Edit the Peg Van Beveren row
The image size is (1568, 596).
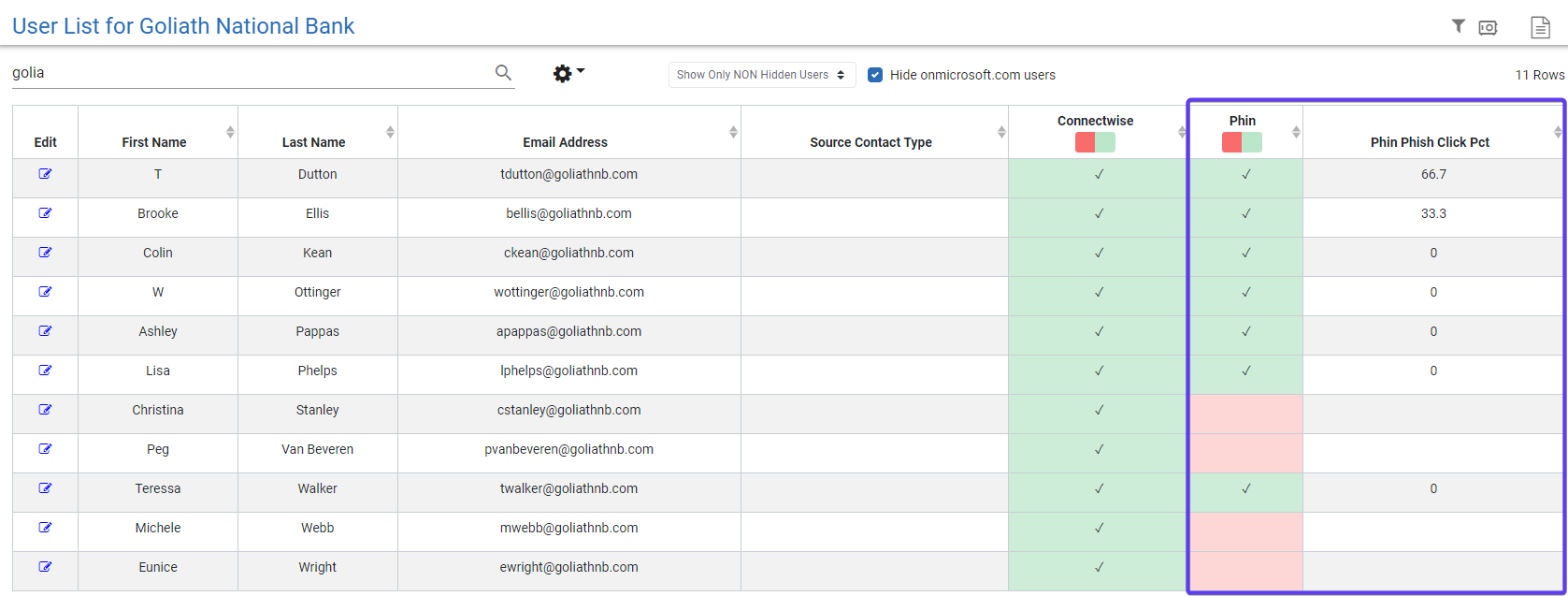click(45, 449)
